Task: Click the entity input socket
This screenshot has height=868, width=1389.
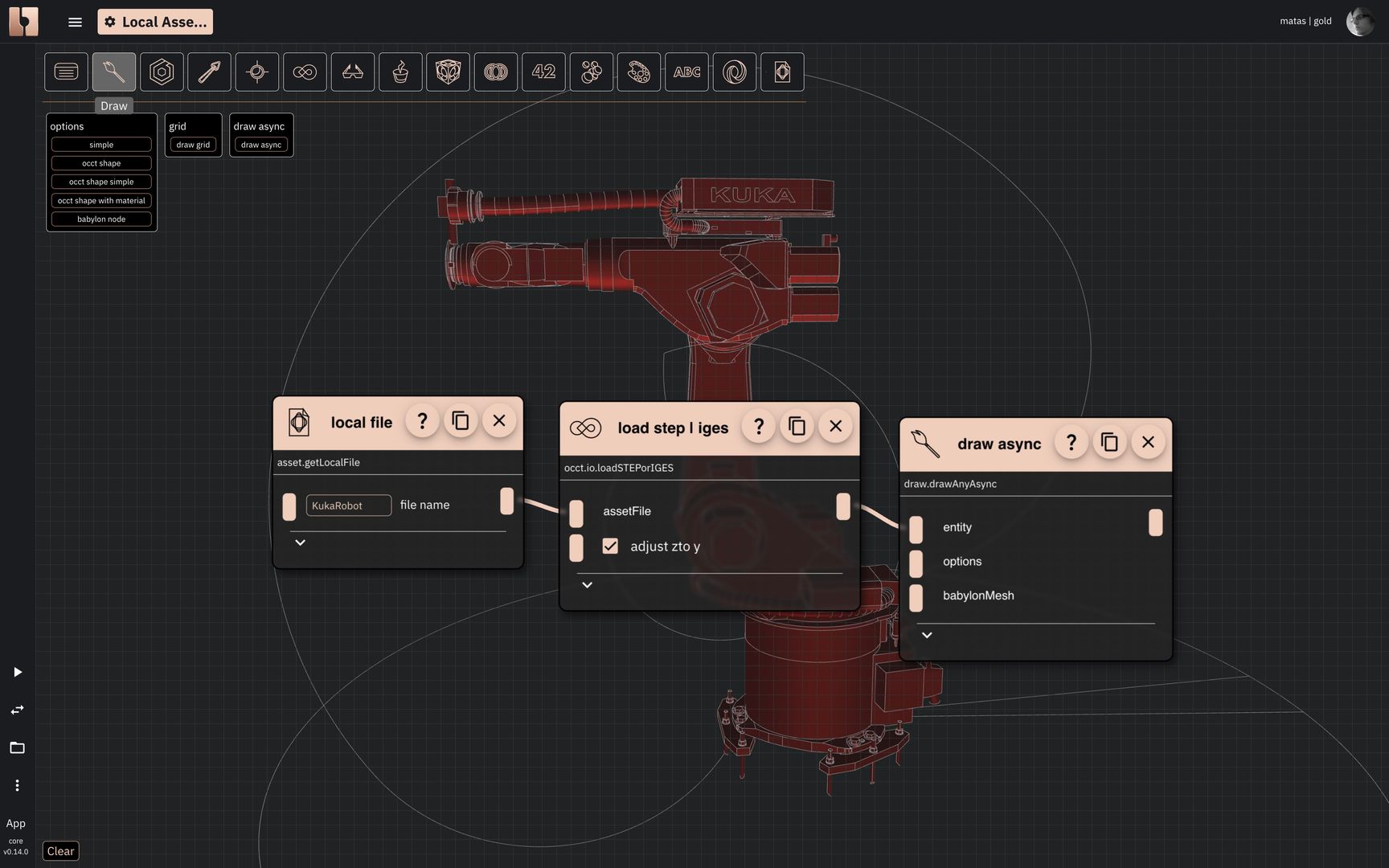Action: 916,530
